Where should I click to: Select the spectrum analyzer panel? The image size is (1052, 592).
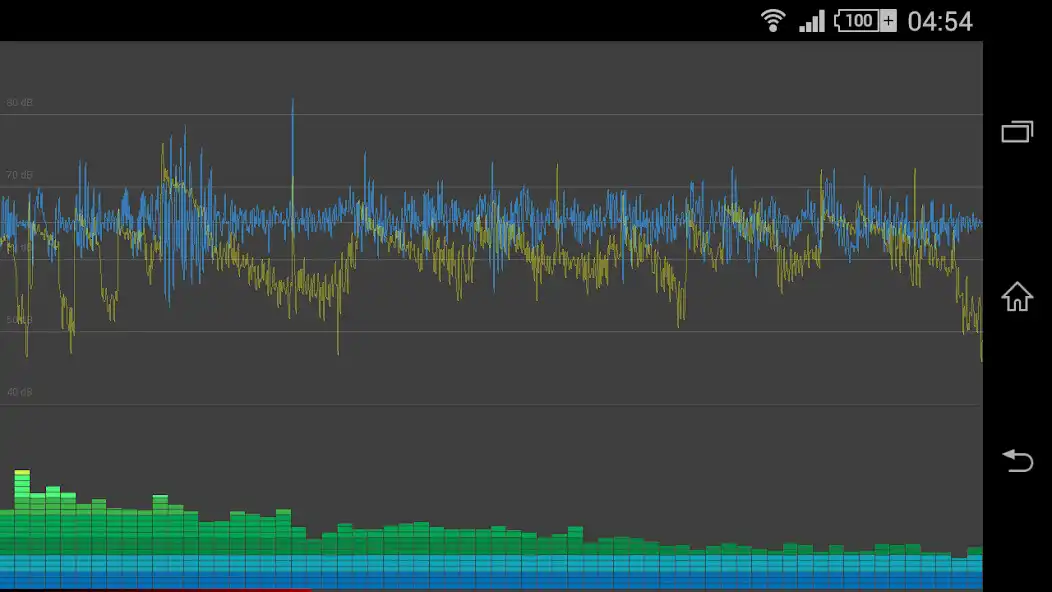point(492,520)
